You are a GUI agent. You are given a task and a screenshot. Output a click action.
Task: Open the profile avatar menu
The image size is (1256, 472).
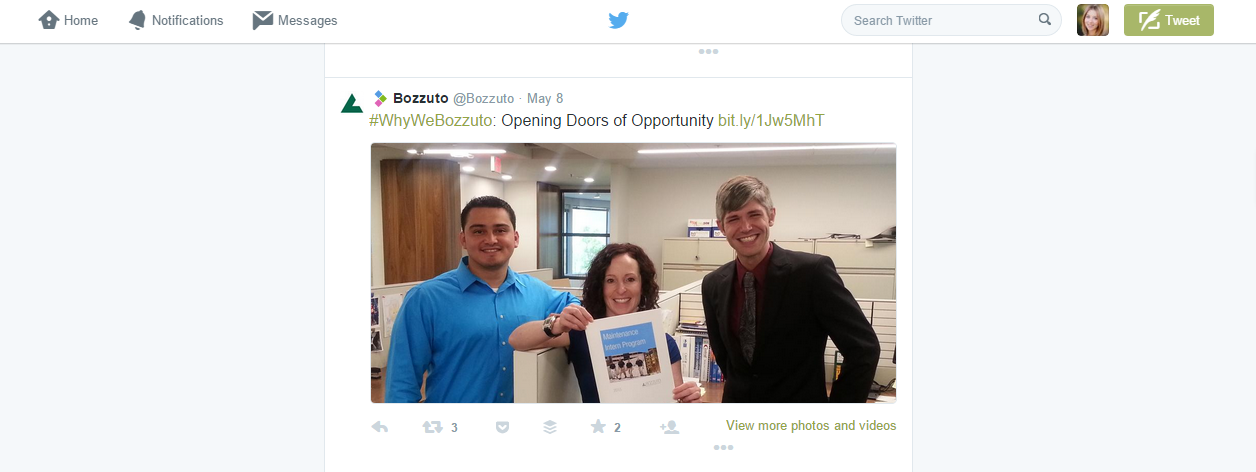tap(1093, 20)
